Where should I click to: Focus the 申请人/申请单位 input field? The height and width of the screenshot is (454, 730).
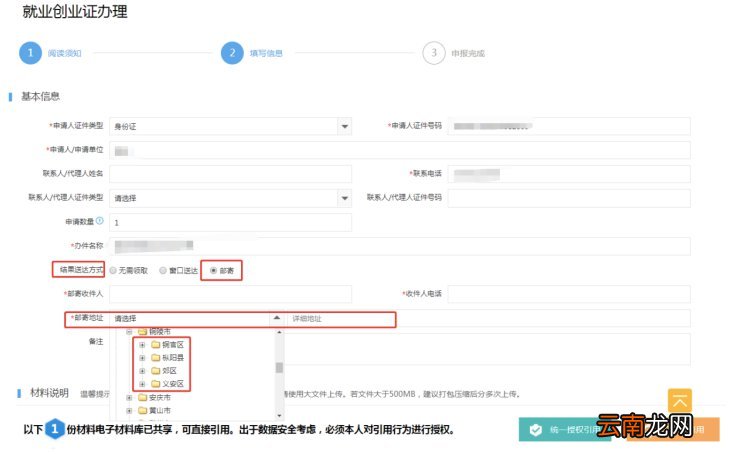click(x=400, y=150)
